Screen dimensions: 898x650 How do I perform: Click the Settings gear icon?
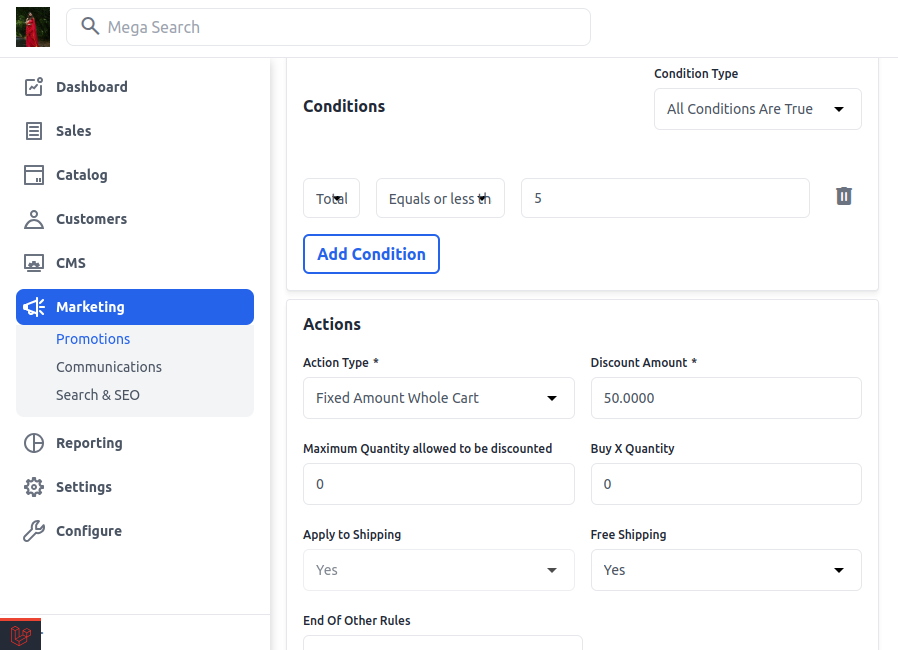coord(34,487)
